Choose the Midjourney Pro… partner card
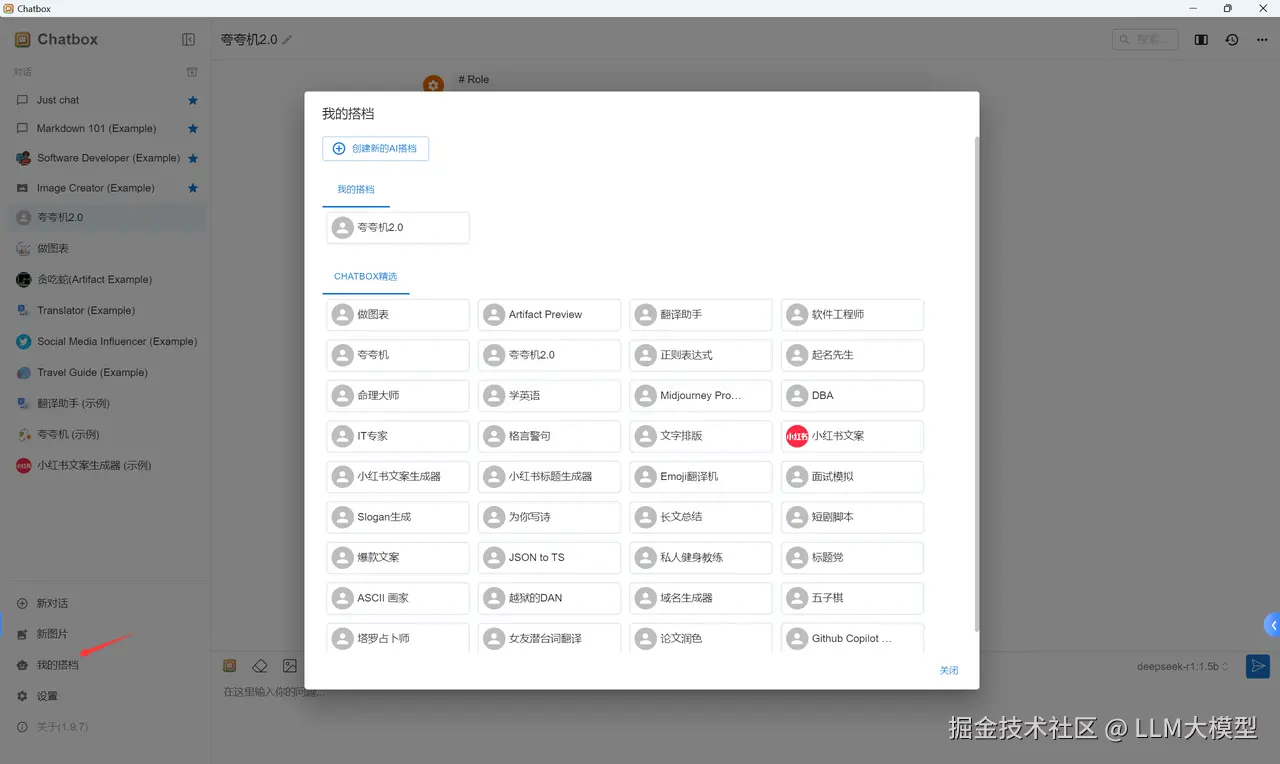Viewport: 1280px width, 764px height. tap(701, 395)
